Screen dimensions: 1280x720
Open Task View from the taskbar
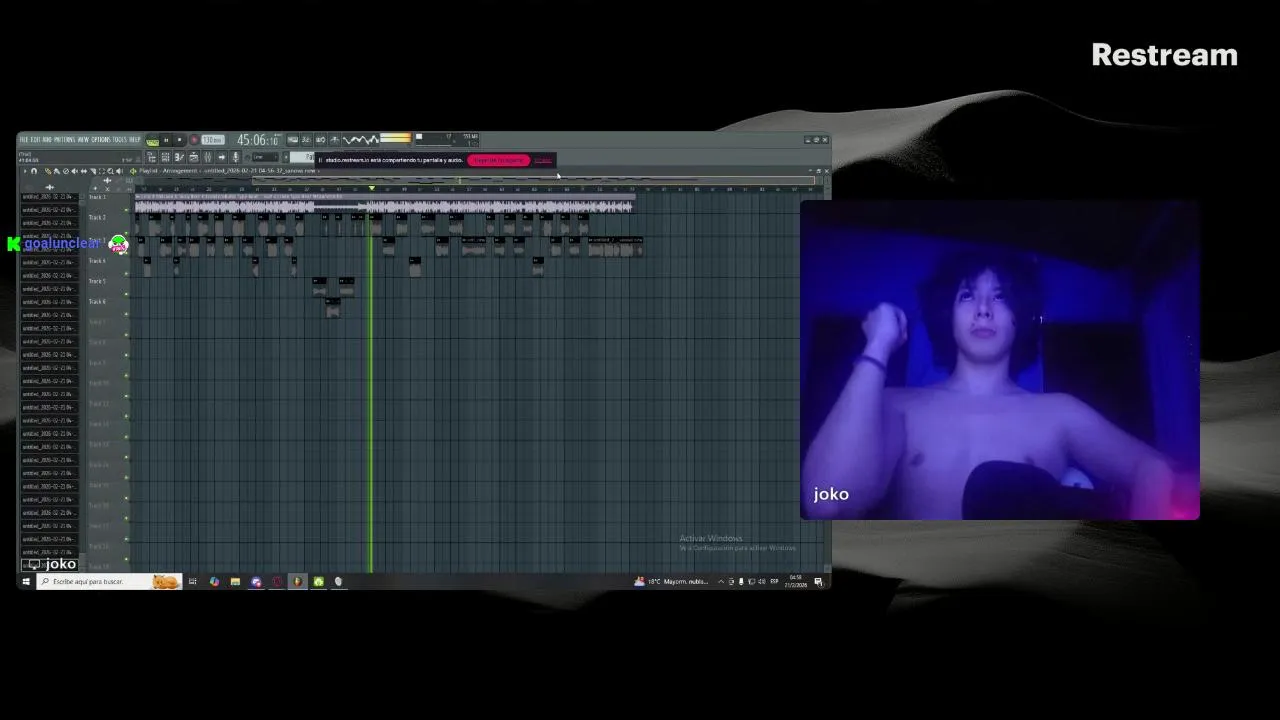(x=192, y=582)
